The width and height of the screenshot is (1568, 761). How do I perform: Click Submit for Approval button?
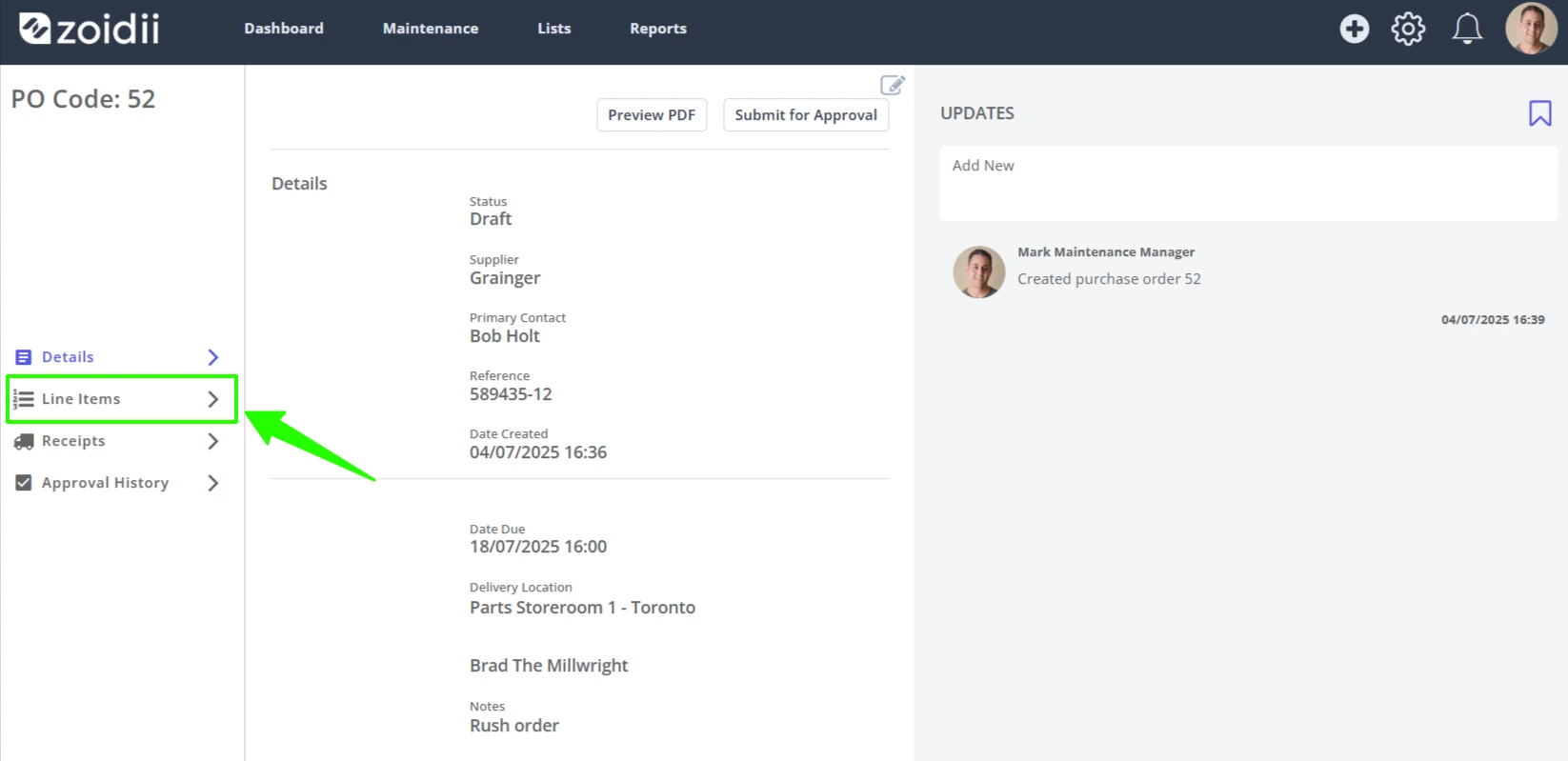coord(806,115)
